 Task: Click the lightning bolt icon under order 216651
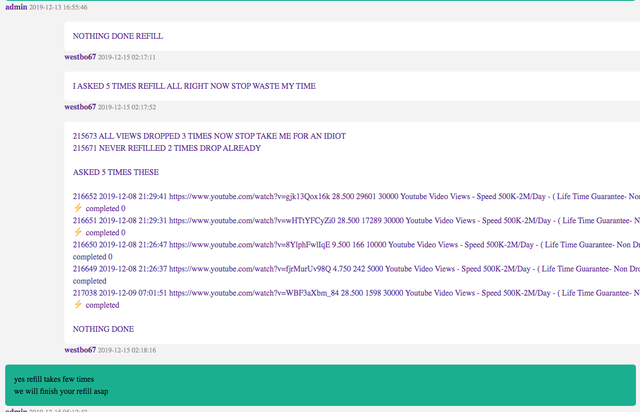click(78, 232)
